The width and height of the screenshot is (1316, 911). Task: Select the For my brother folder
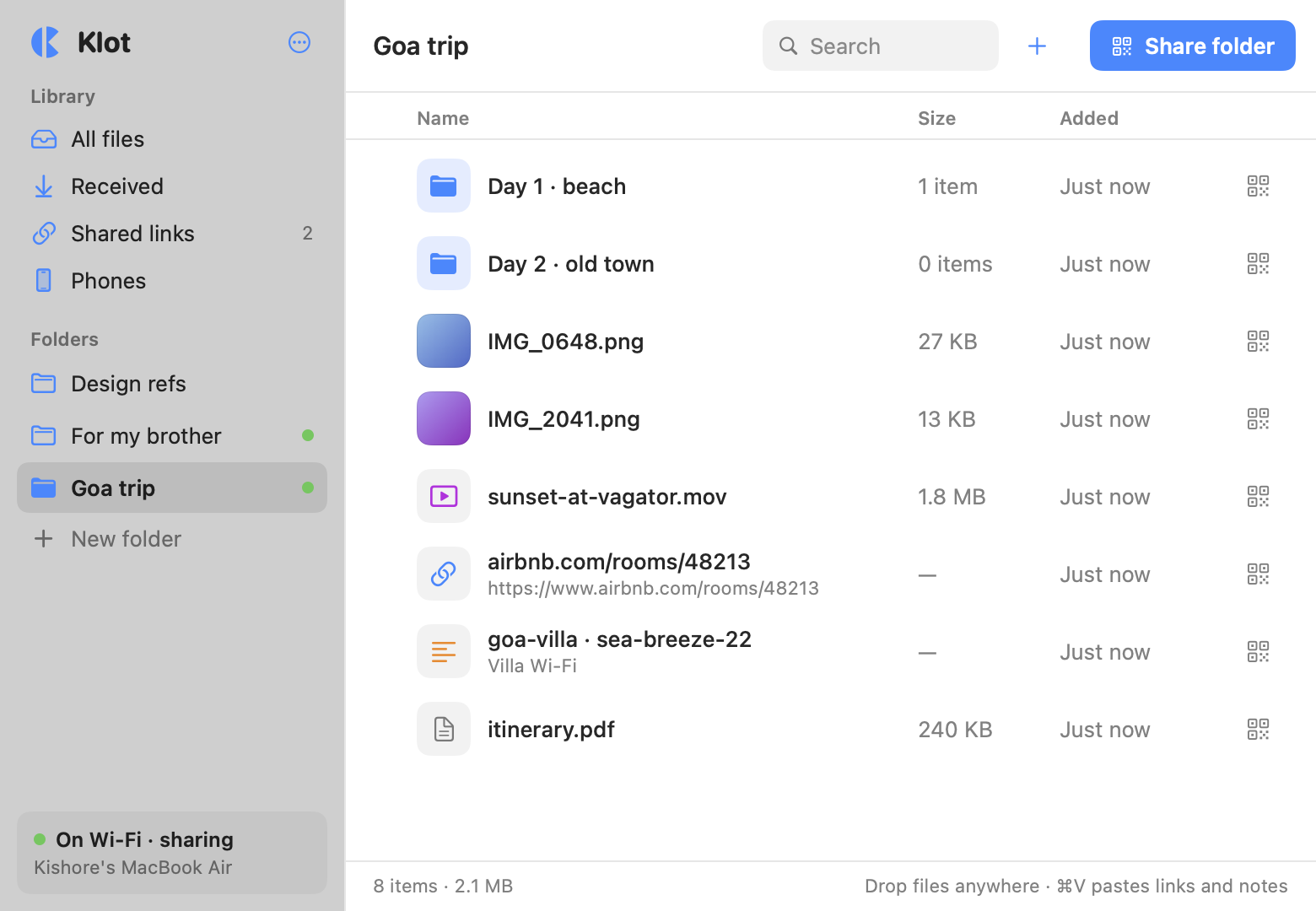click(172, 436)
